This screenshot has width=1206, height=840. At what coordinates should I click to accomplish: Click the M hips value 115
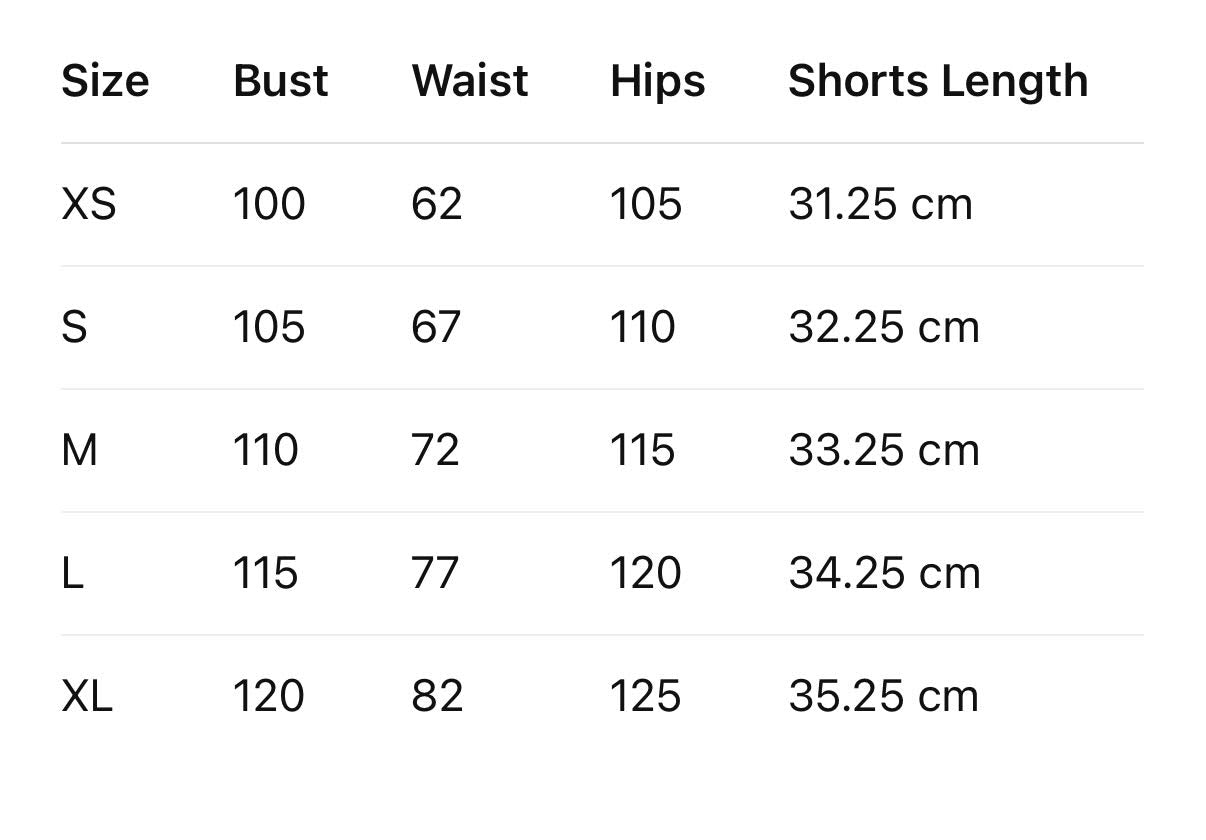642,450
